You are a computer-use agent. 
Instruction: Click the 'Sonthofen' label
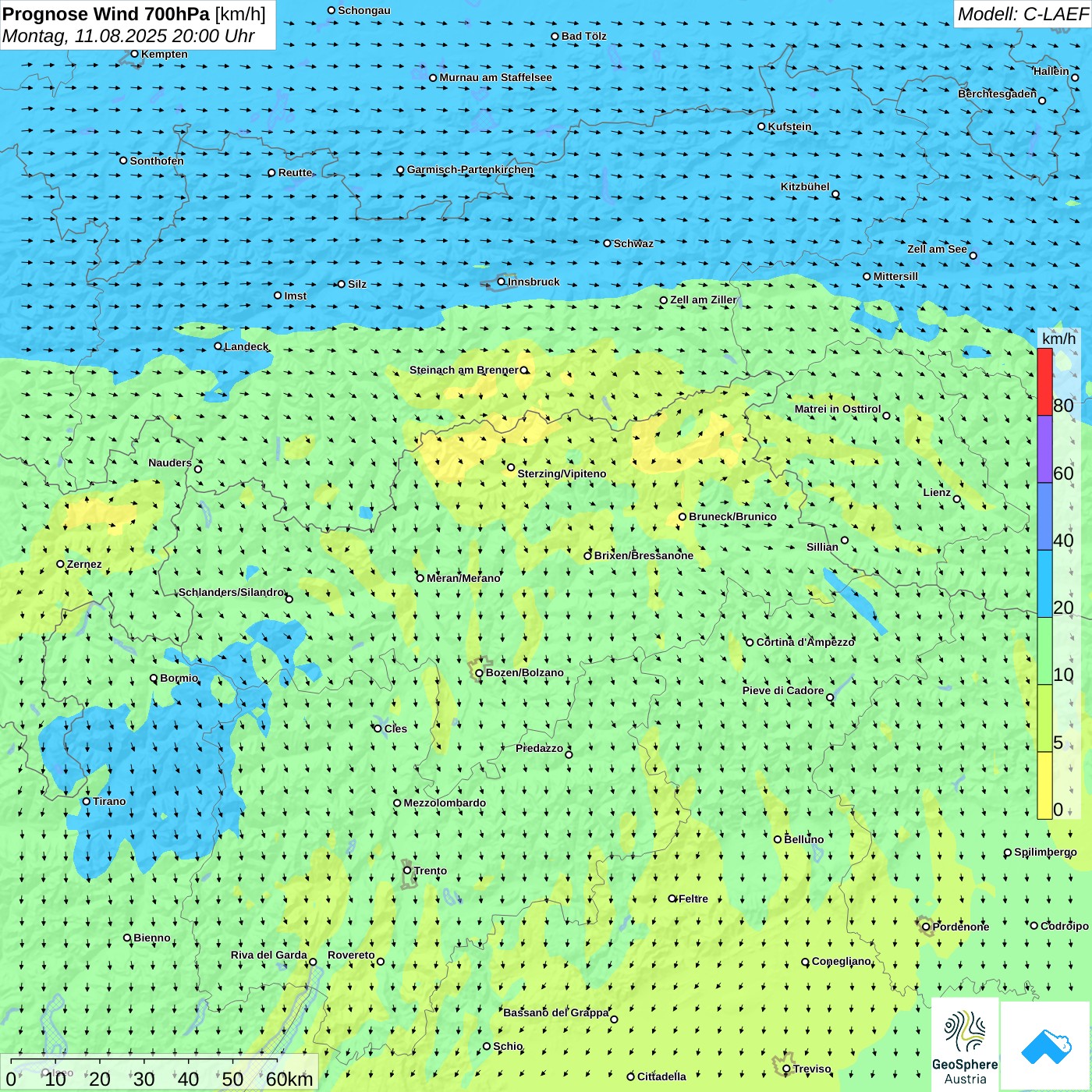[x=157, y=161]
